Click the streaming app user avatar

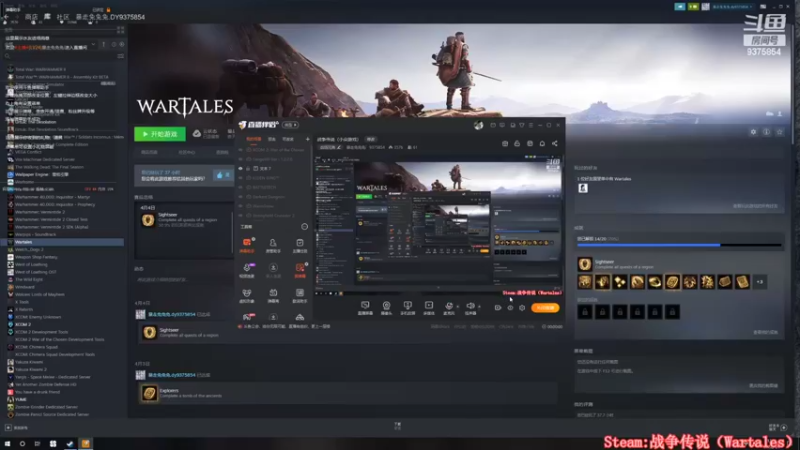pyautogui.click(x=478, y=125)
